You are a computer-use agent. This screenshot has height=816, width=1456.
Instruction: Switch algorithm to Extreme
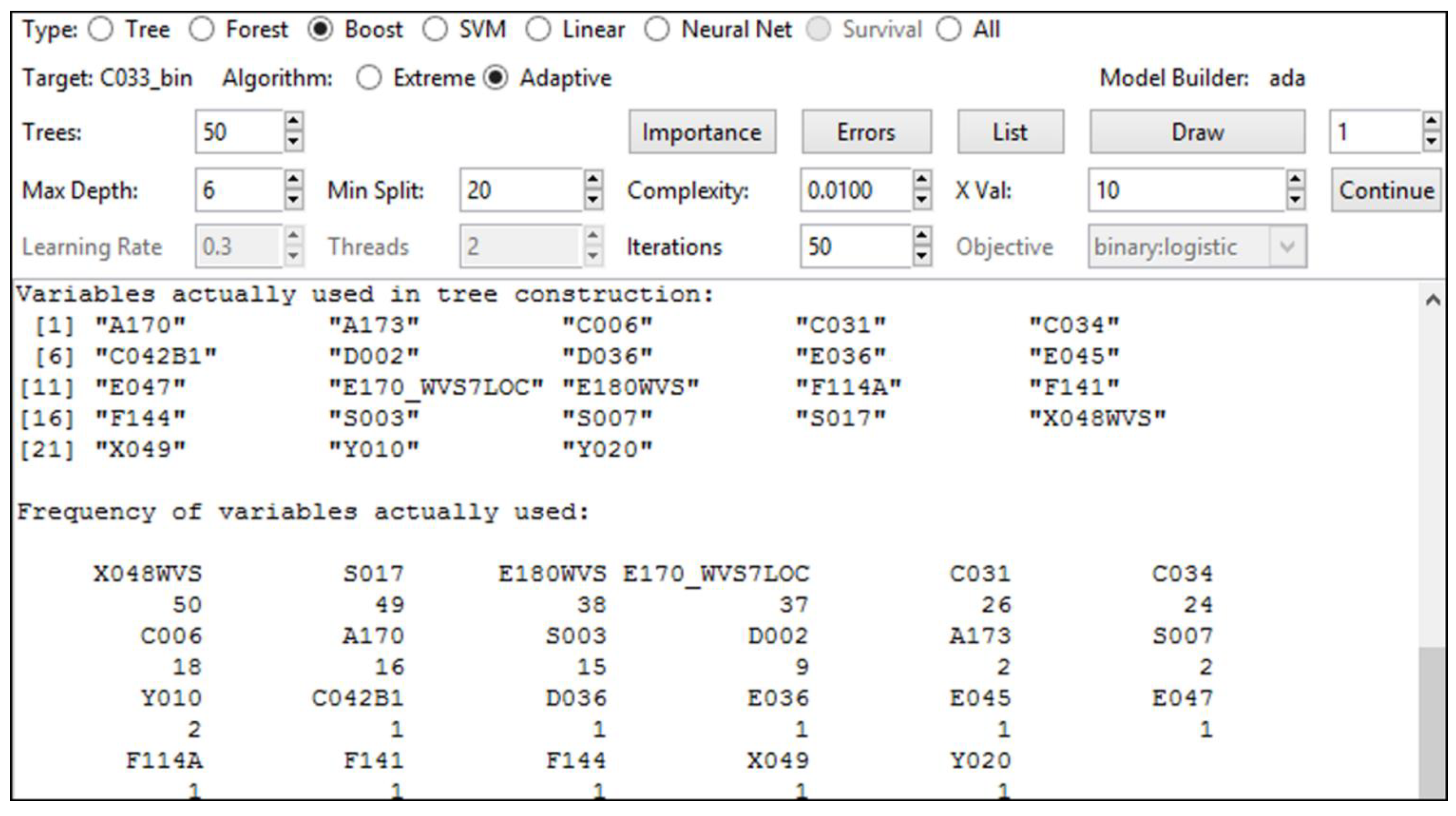(369, 78)
